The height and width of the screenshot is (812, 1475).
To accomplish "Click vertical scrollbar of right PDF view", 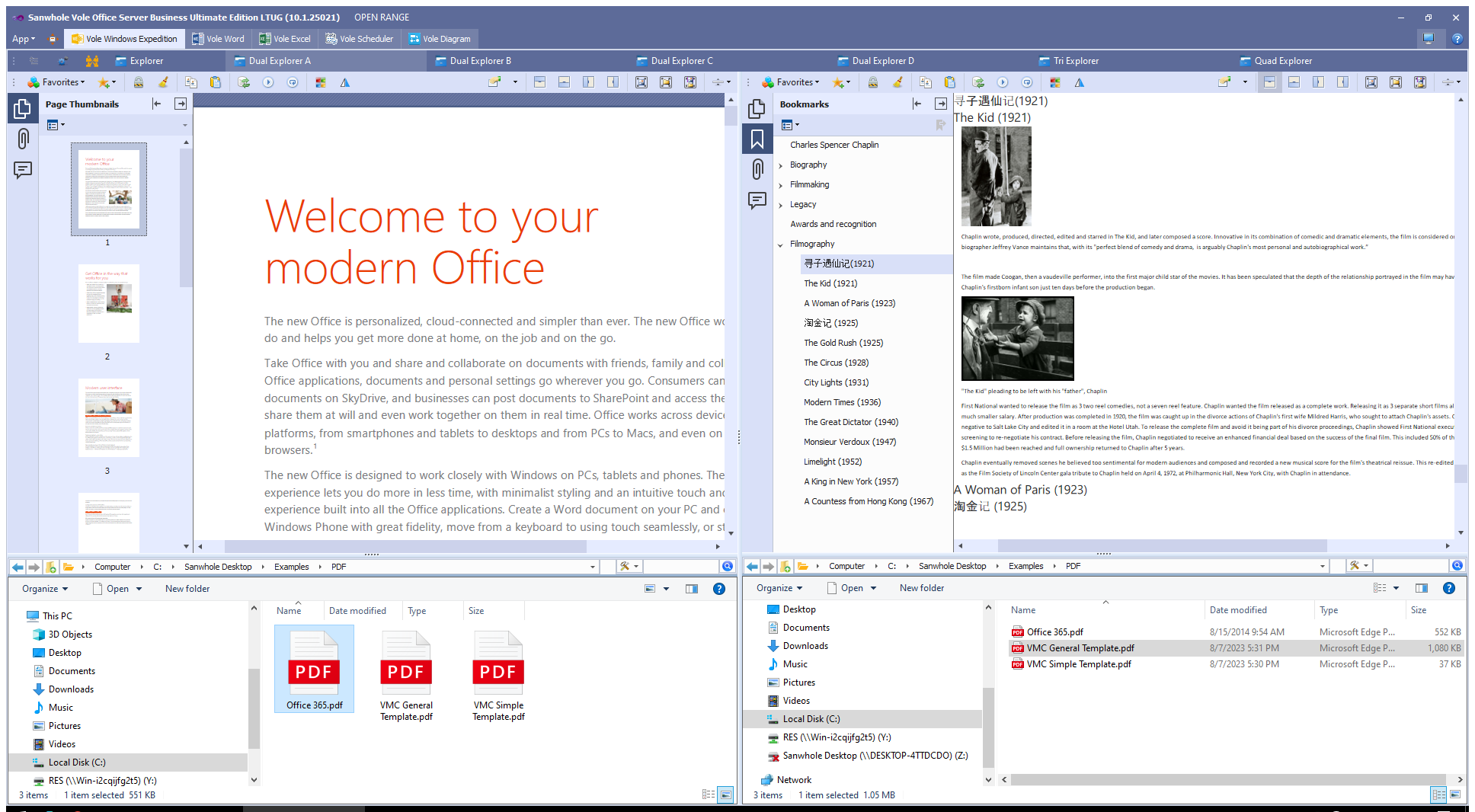I will click(x=1461, y=473).
